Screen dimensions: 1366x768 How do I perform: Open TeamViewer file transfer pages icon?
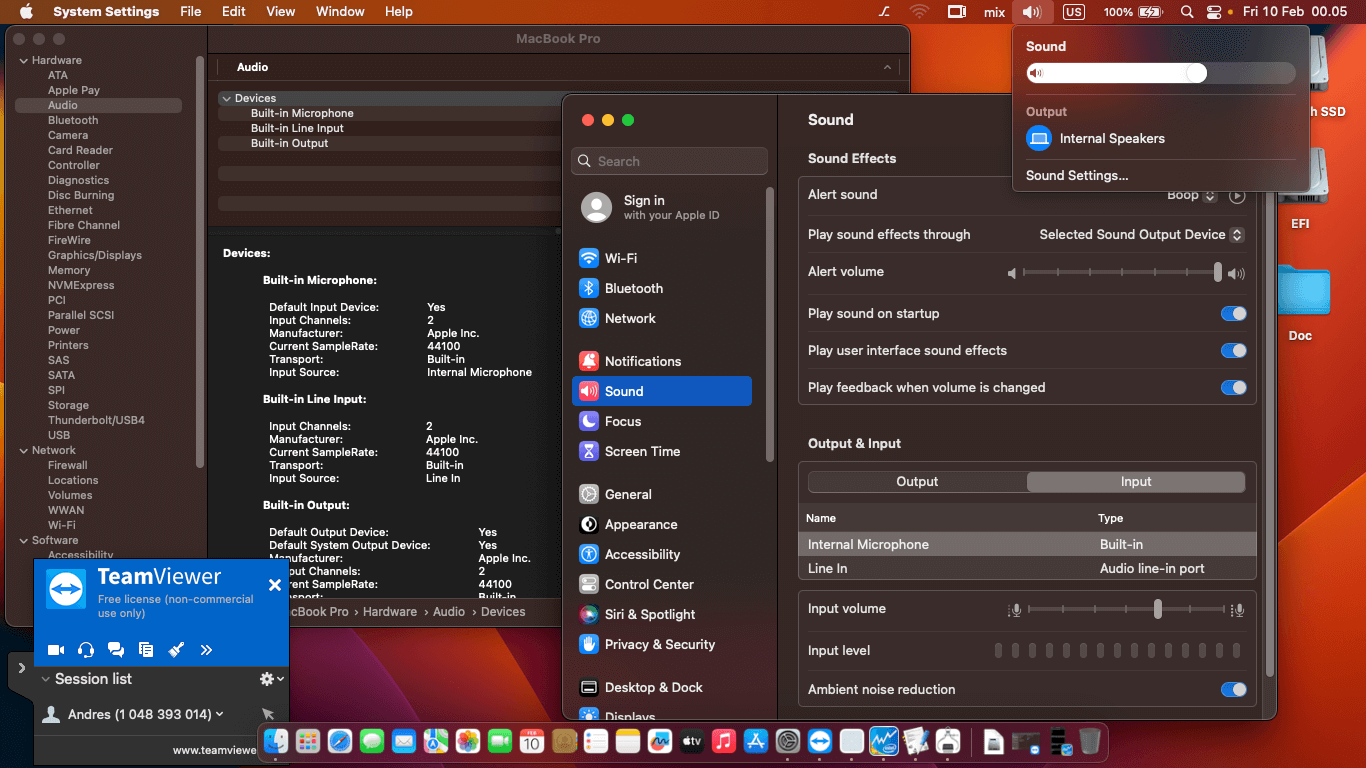(146, 650)
